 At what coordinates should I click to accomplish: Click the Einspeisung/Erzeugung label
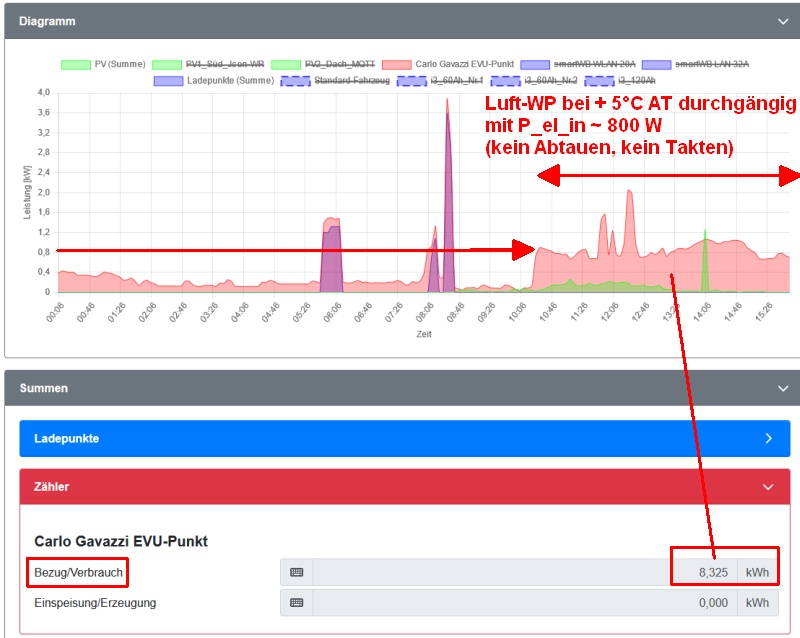pos(95,603)
